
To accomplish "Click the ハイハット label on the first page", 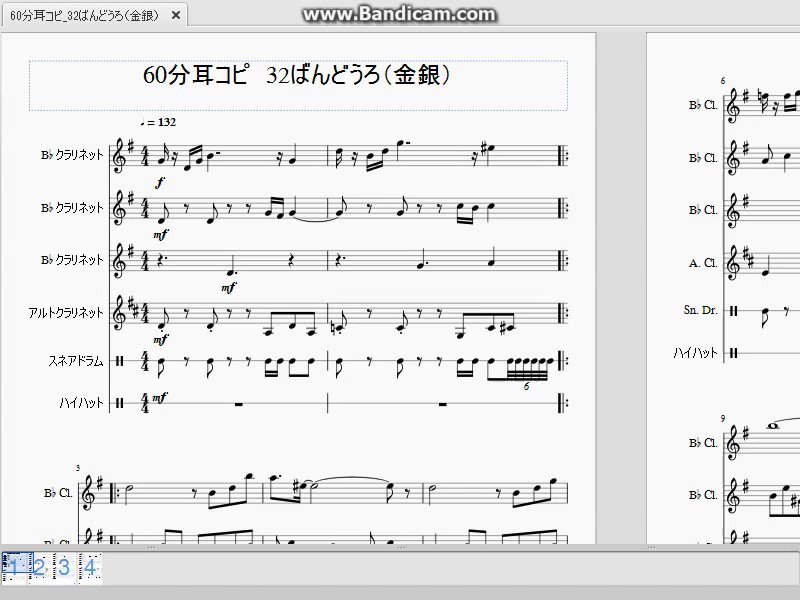I will click(82, 403).
